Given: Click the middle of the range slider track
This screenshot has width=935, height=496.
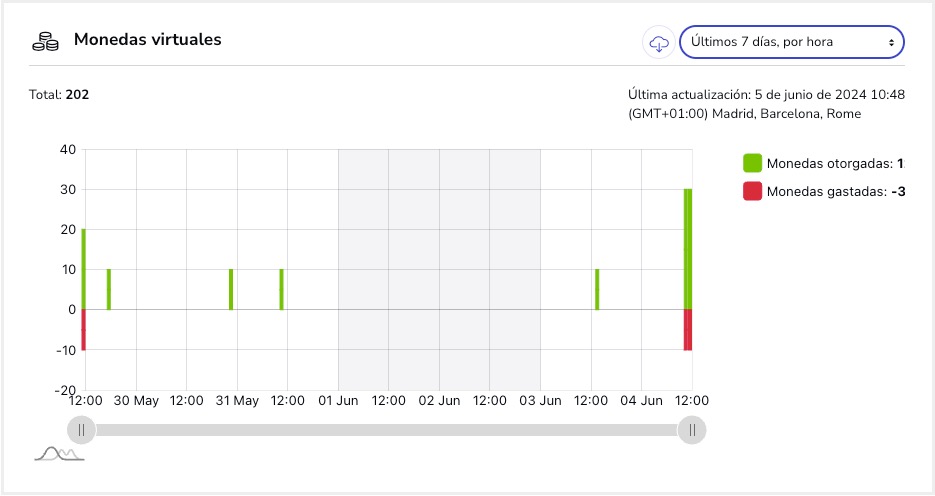Looking at the screenshot, I should tap(386, 430).
